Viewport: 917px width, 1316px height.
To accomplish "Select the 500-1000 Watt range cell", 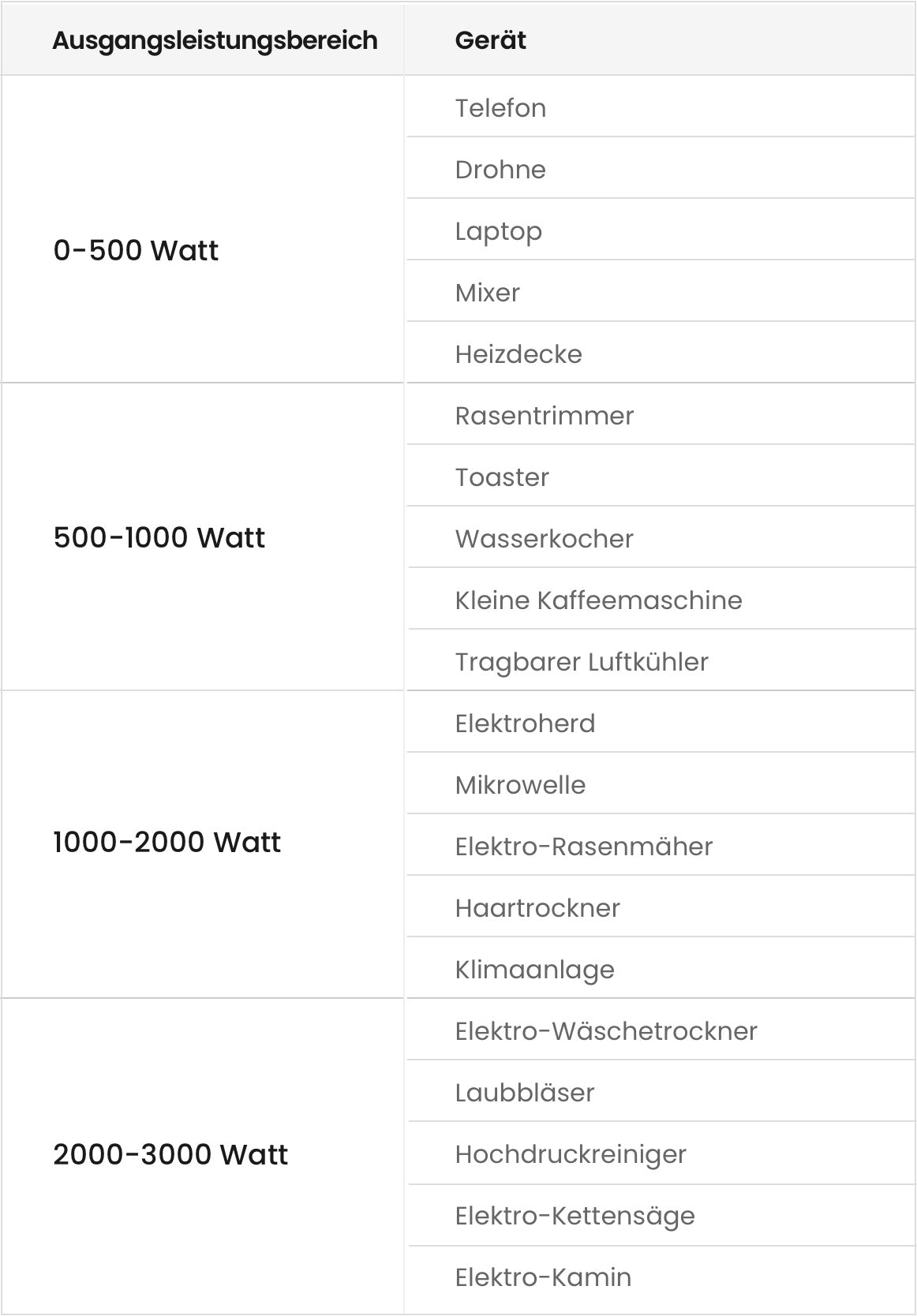I will (x=159, y=537).
